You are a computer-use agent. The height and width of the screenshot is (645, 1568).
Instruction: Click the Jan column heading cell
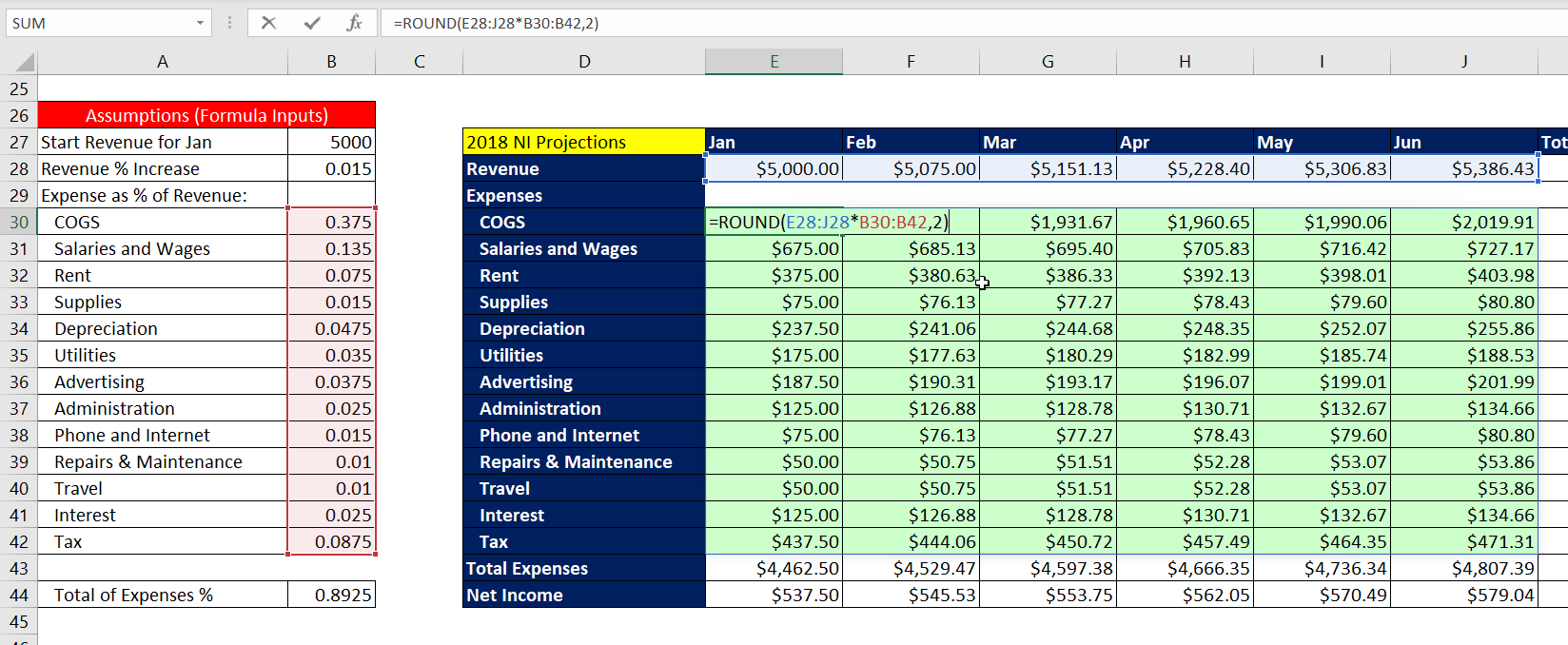click(774, 142)
